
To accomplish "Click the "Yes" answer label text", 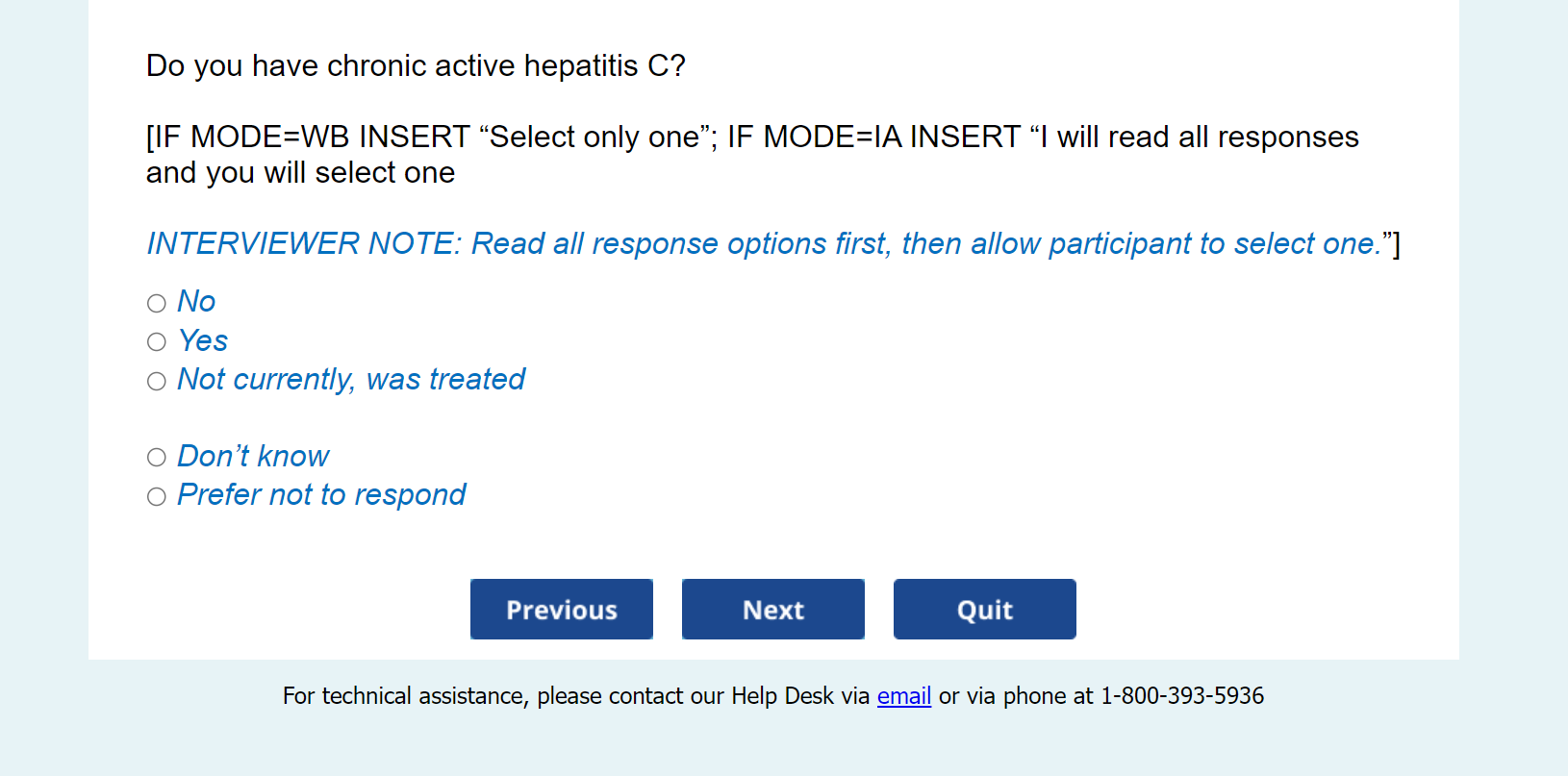I will click(203, 341).
